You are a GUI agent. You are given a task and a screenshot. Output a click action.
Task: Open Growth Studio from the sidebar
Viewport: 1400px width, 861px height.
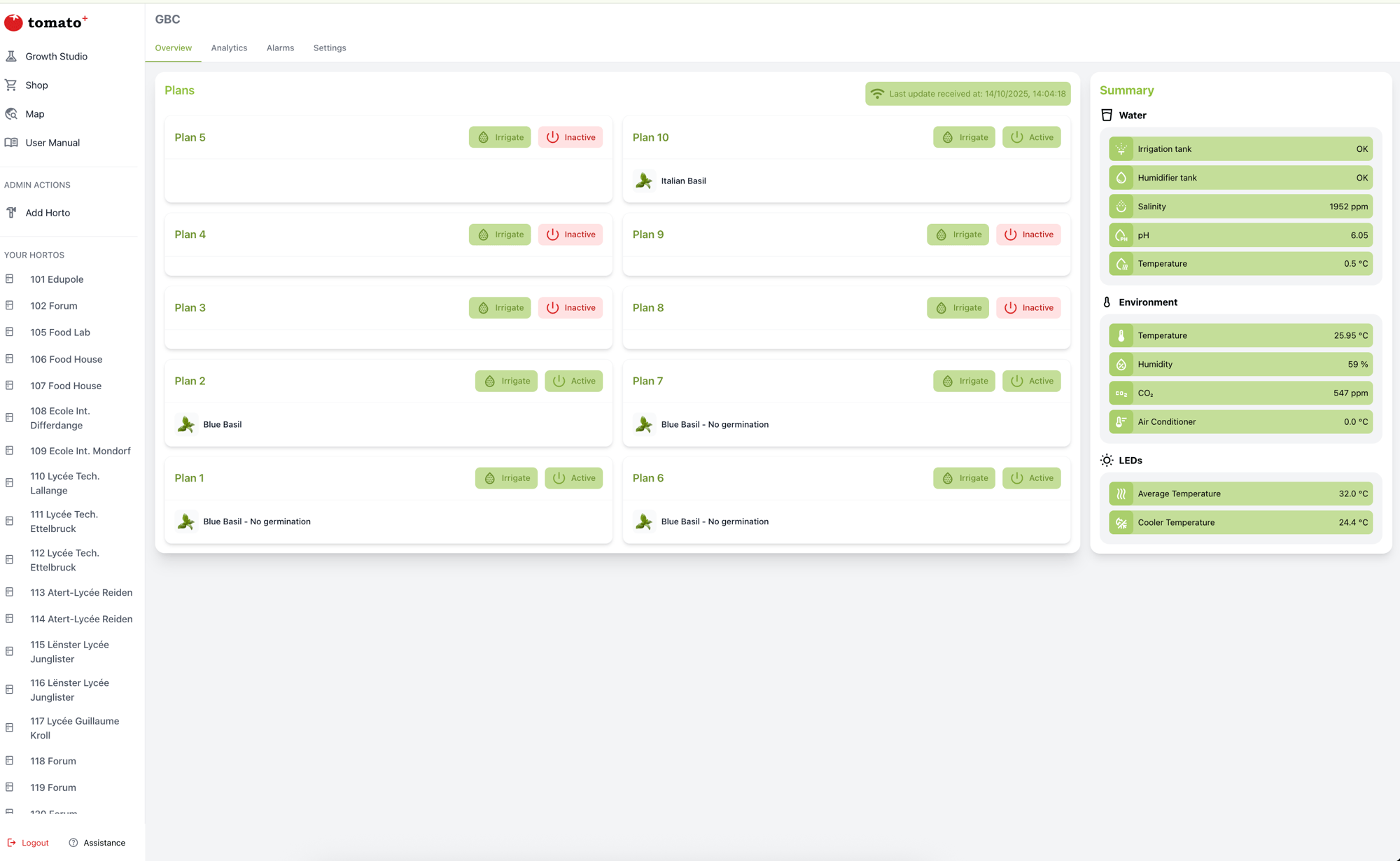pyautogui.click(x=56, y=56)
